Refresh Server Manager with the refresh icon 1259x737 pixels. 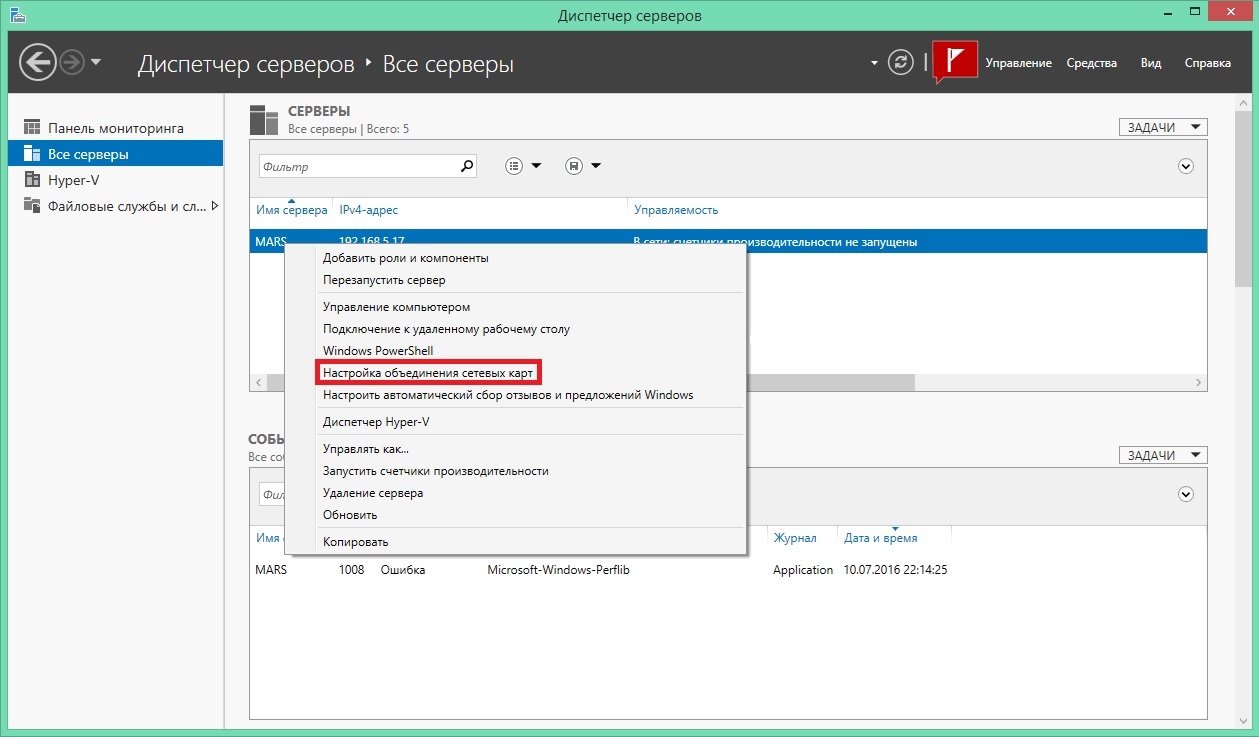click(901, 63)
